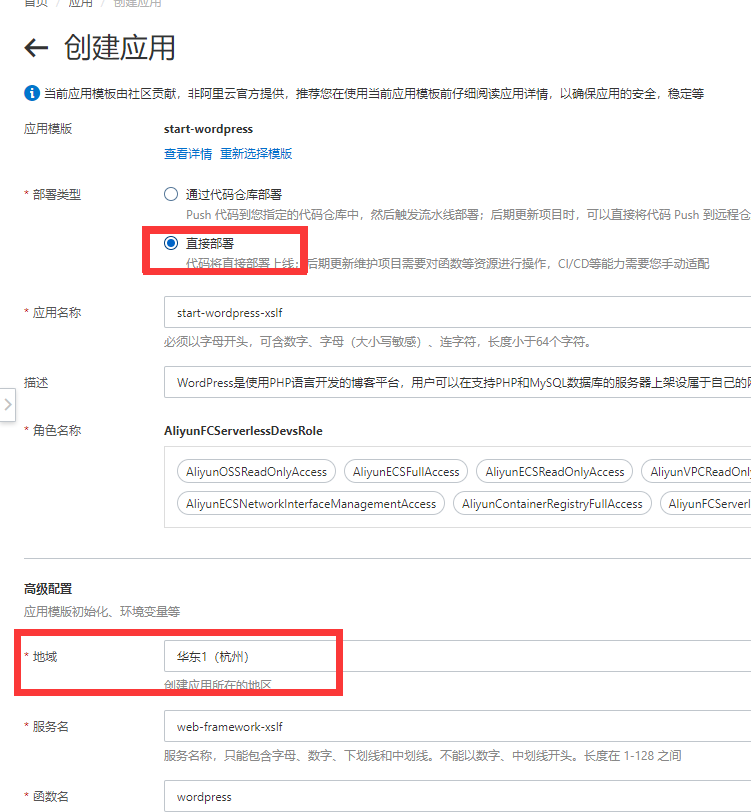Image resolution: width=751 pixels, height=812 pixels.
Task: Select 直接部署 radio button
Action: click(x=171, y=243)
